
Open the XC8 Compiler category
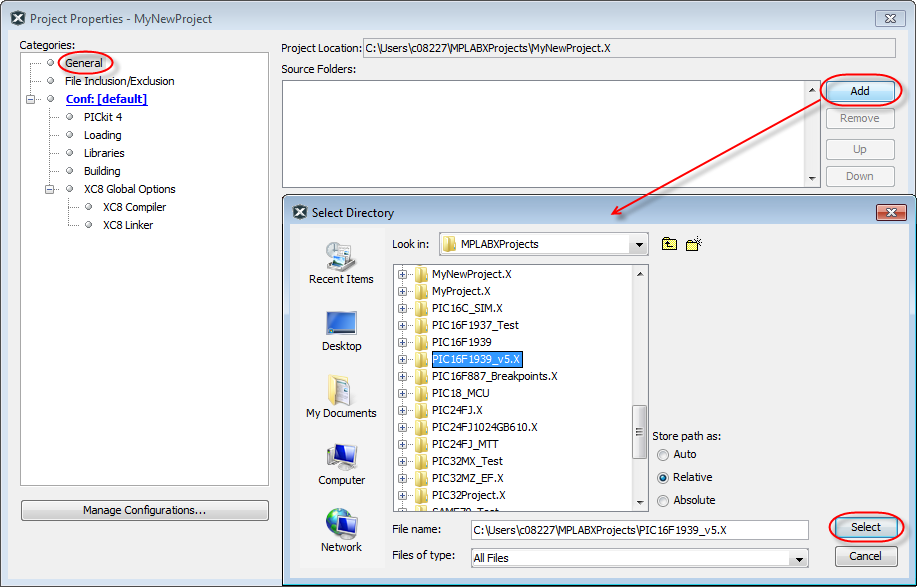point(134,207)
